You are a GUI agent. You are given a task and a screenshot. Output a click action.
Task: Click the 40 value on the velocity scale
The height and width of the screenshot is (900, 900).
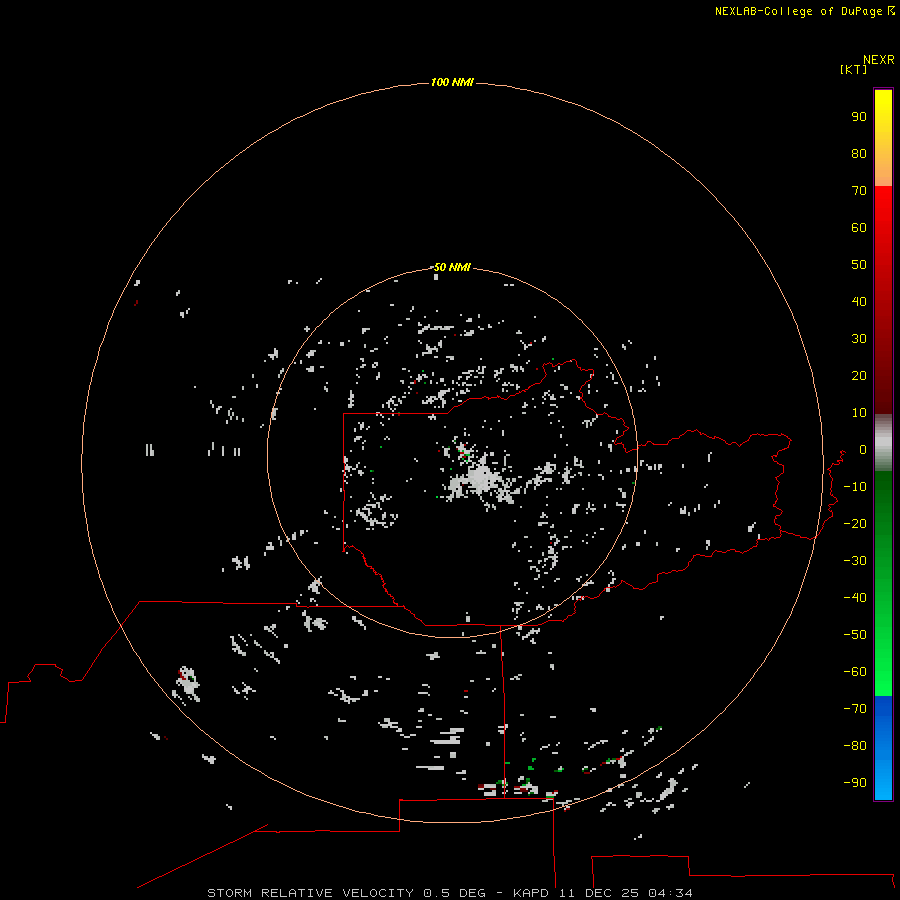click(859, 302)
